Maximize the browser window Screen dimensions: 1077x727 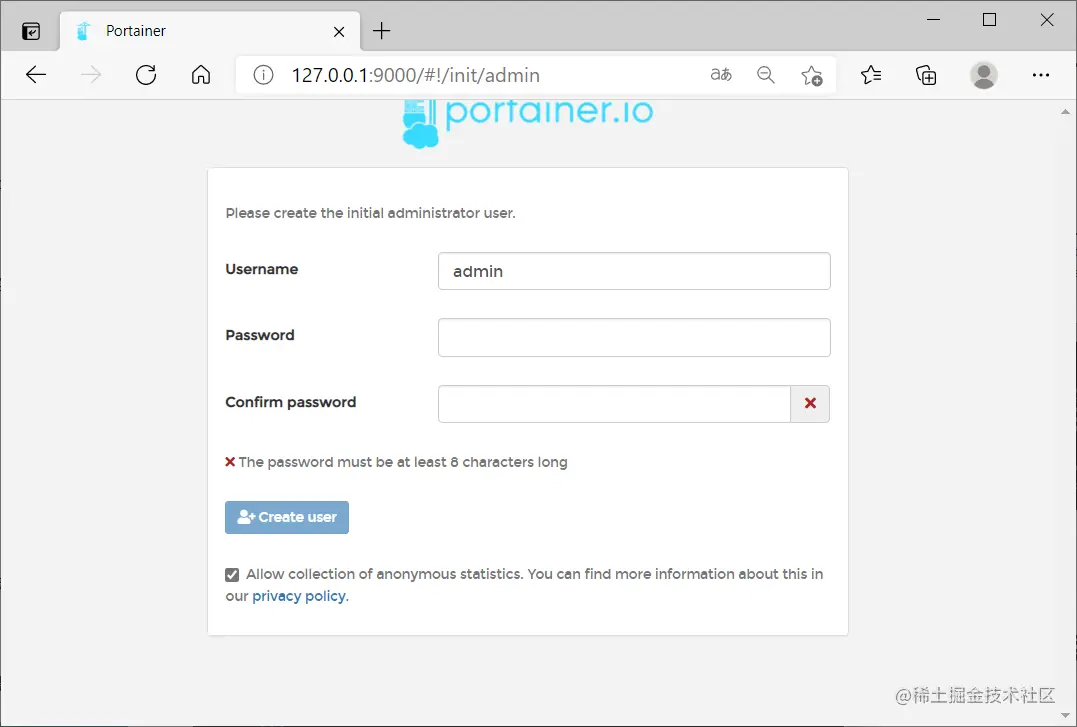point(989,19)
